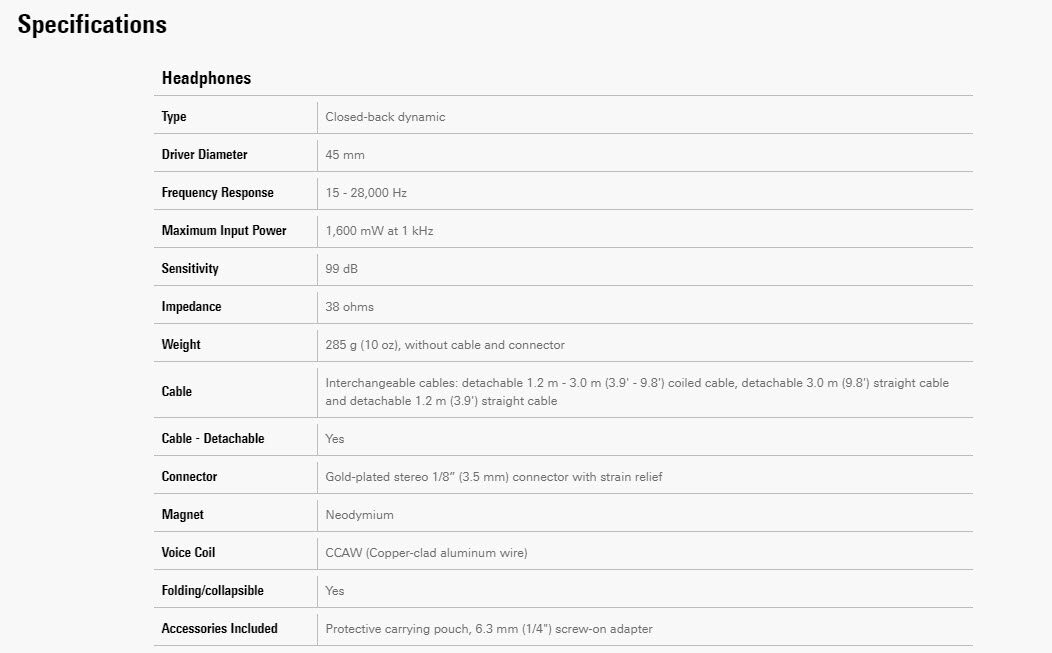This screenshot has height=653, width=1052.
Task: Select the Maximum Input Power label
Action: pyautogui.click(x=224, y=231)
